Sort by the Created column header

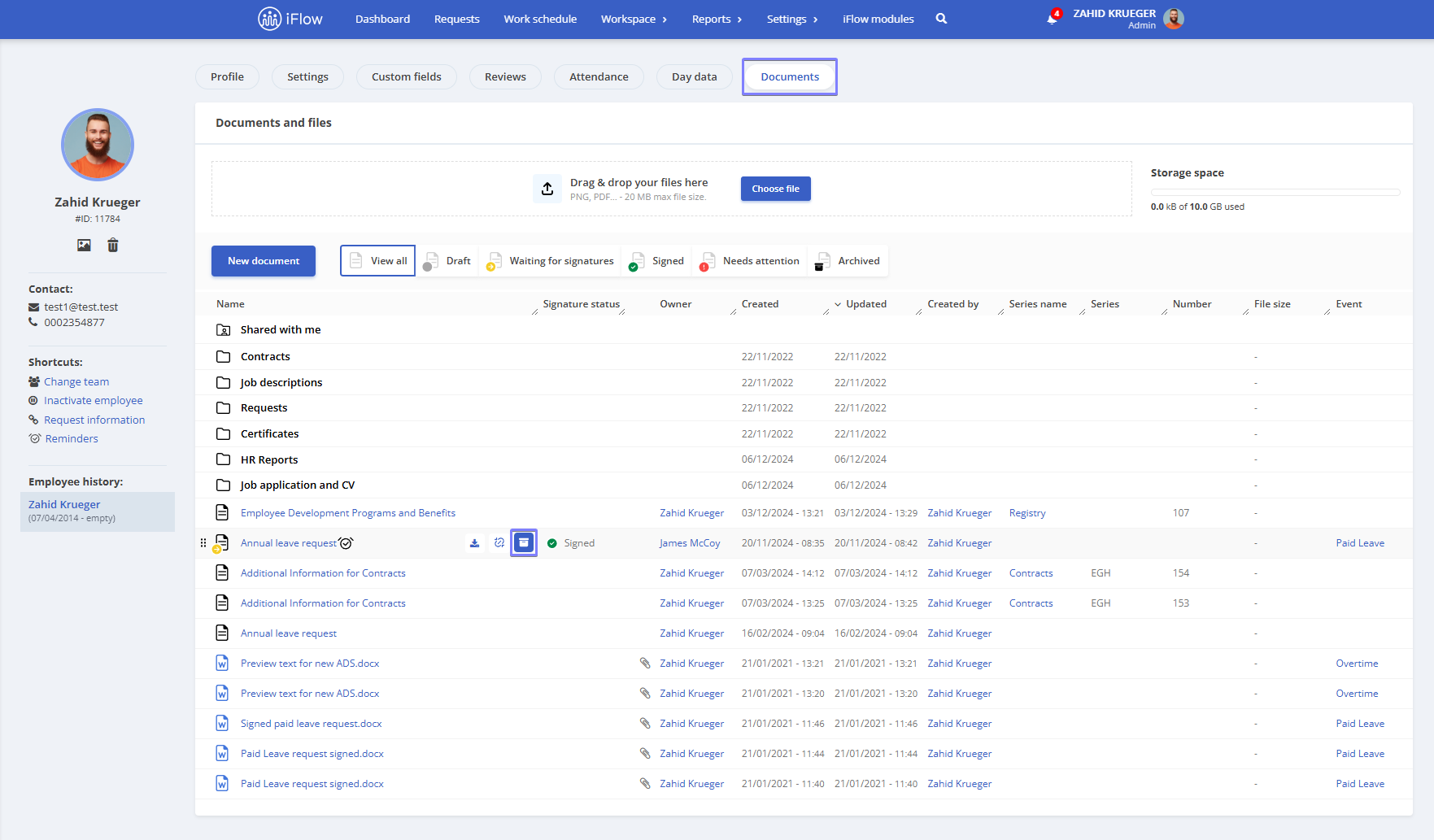[x=760, y=304]
